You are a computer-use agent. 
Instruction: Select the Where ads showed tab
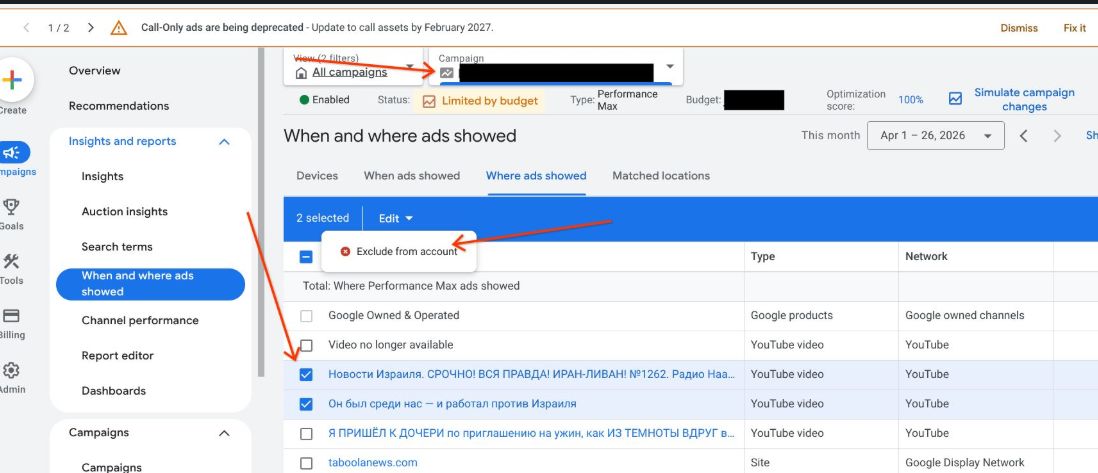[536, 176]
